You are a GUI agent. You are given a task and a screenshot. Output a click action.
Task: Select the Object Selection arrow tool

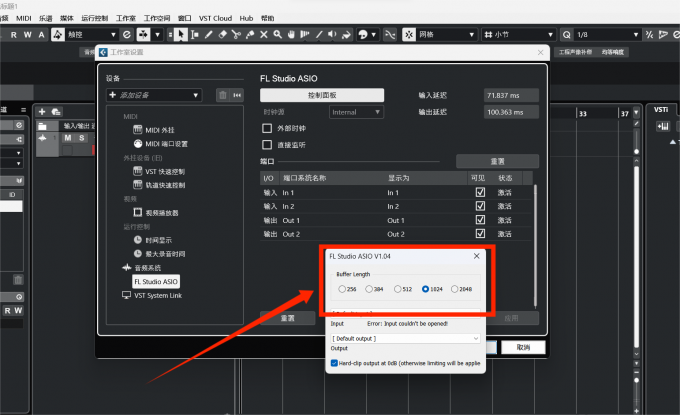pyautogui.click(x=180, y=34)
